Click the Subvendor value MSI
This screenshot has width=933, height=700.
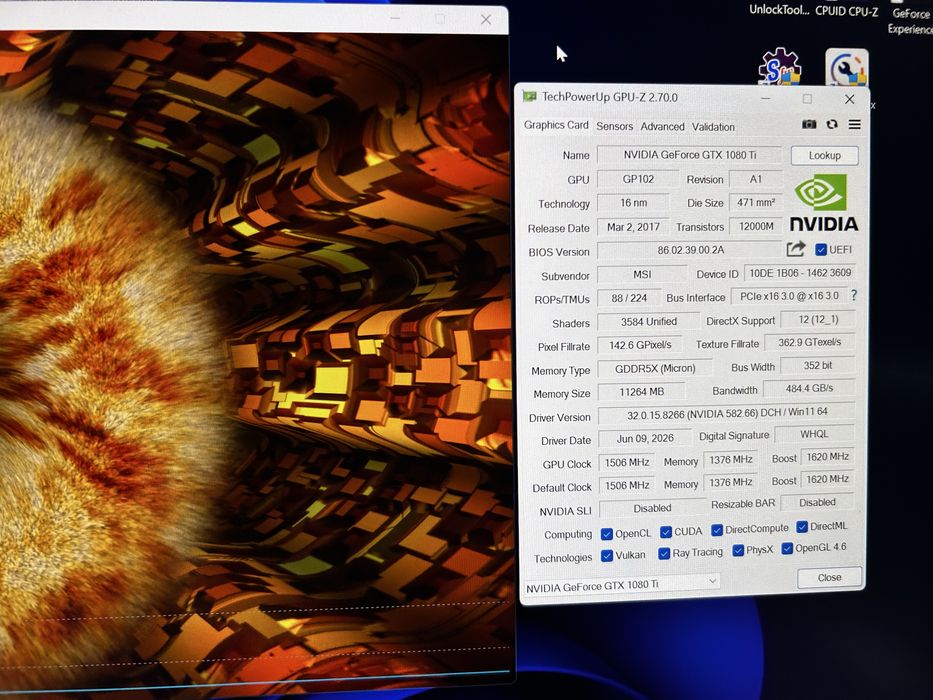[641, 274]
